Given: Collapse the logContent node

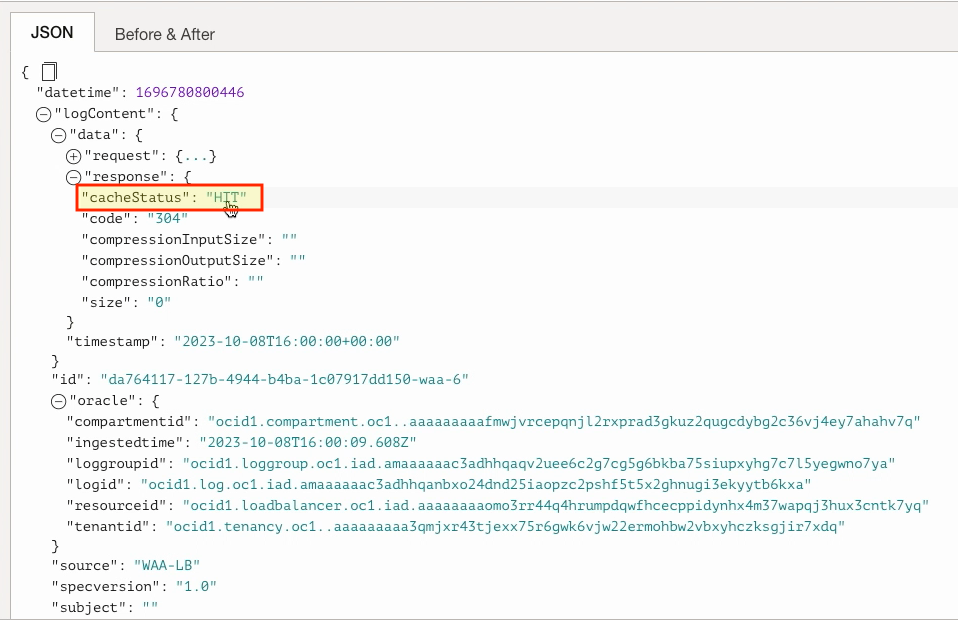Looking at the screenshot, I should pos(43,114).
